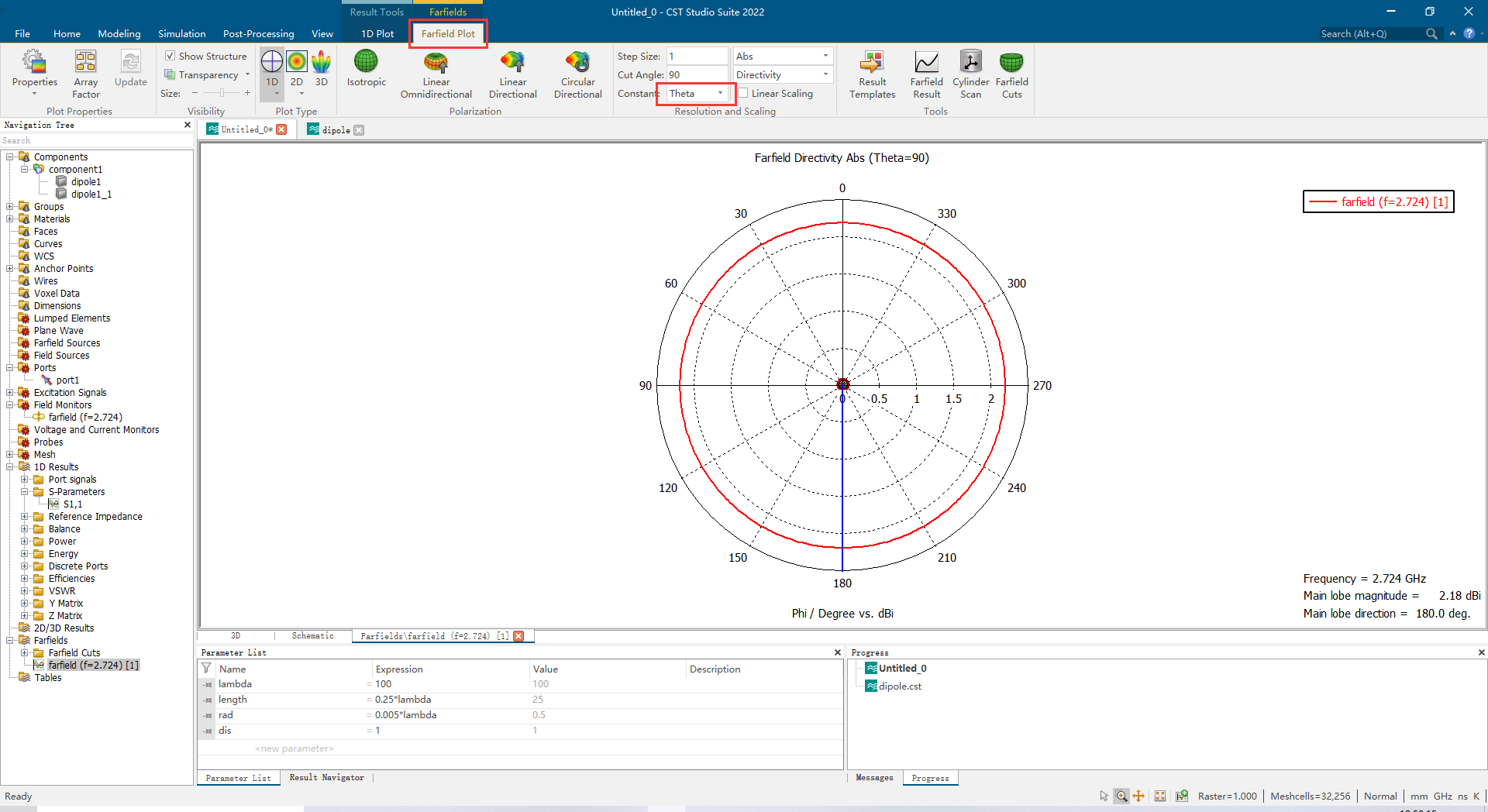Screen dimensions: 1488x812
Task: Adjust the structure Size slider
Action: pos(221,93)
